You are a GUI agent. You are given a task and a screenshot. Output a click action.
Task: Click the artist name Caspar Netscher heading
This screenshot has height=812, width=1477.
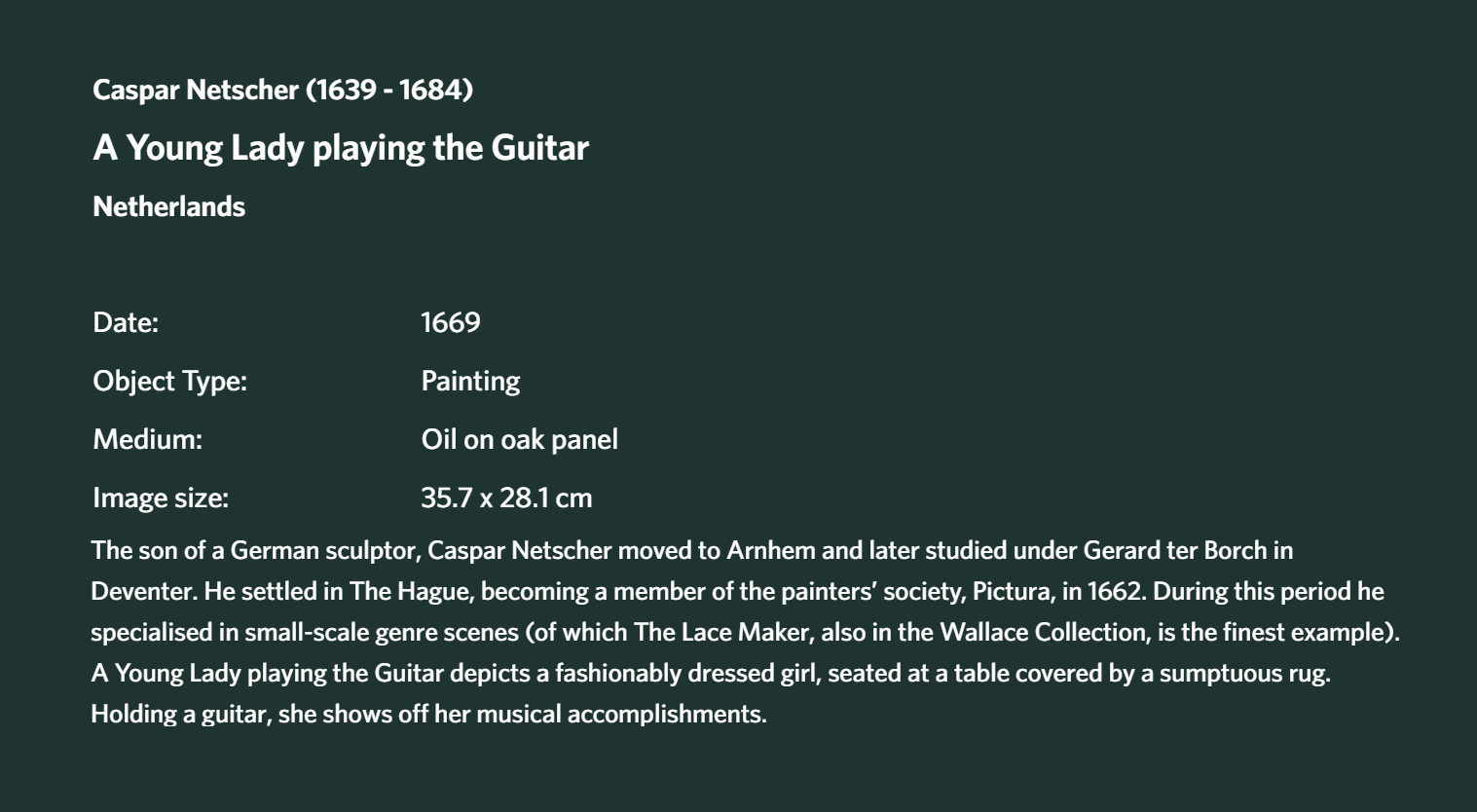coord(282,90)
